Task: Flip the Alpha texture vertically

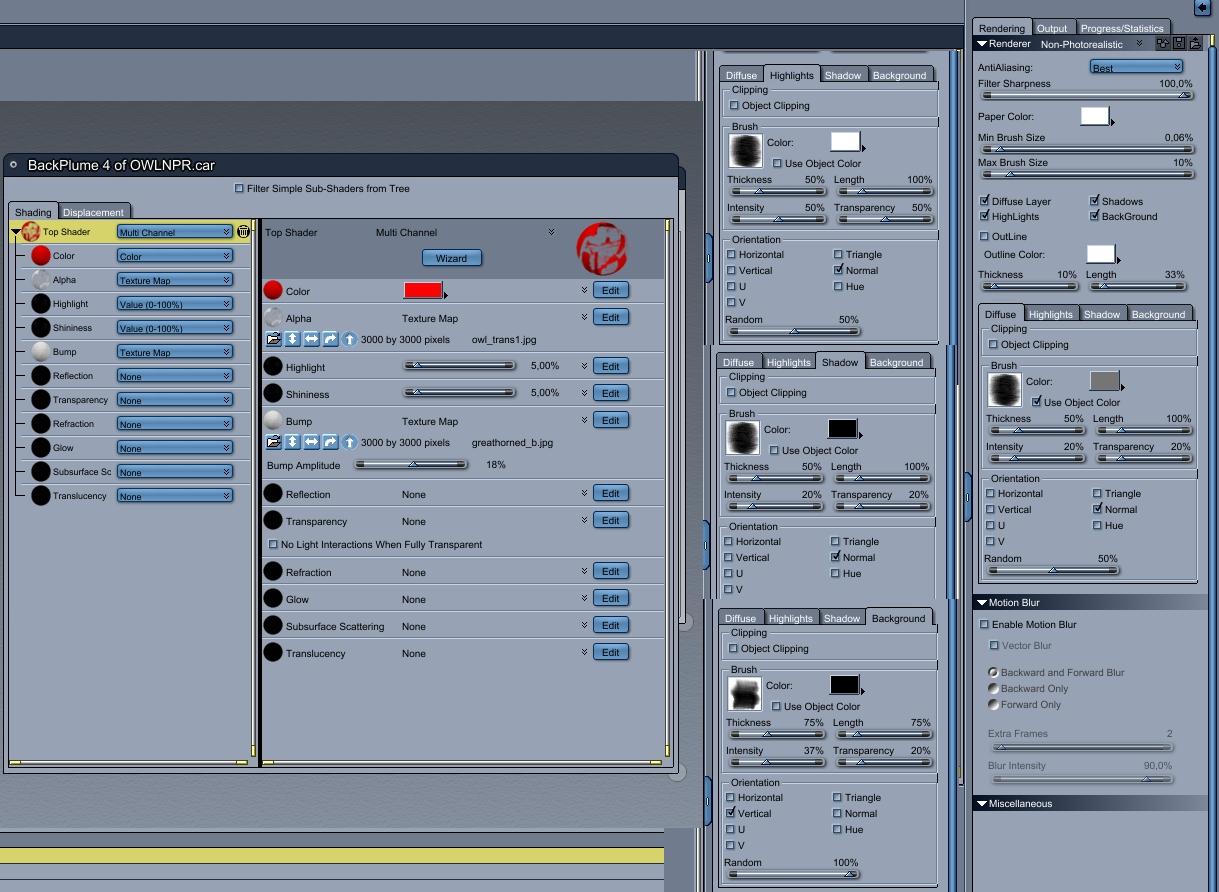Action: (x=292, y=340)
